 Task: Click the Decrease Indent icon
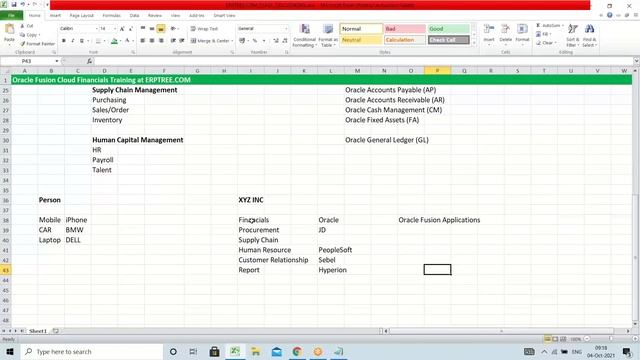173,41
